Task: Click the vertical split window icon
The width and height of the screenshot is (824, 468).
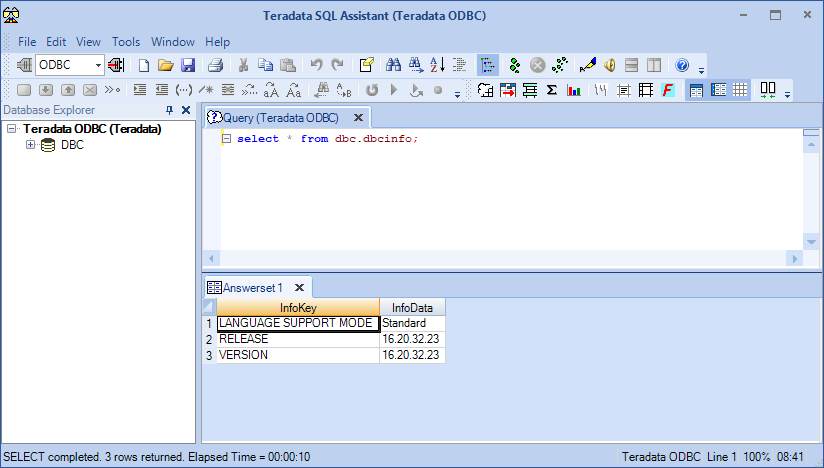Action: (x=654, y=65)
